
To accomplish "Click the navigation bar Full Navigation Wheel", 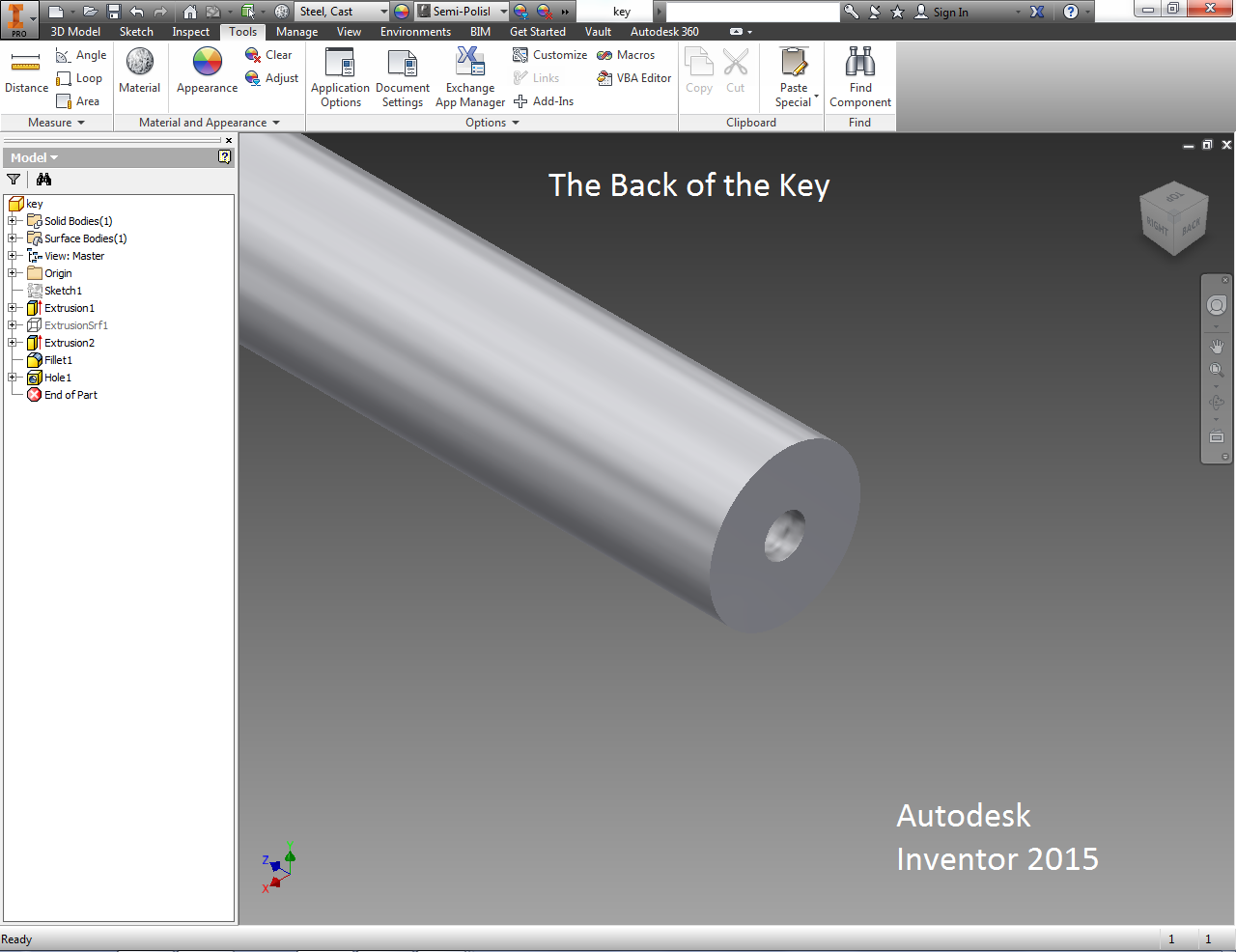I will click(1217, 305).
